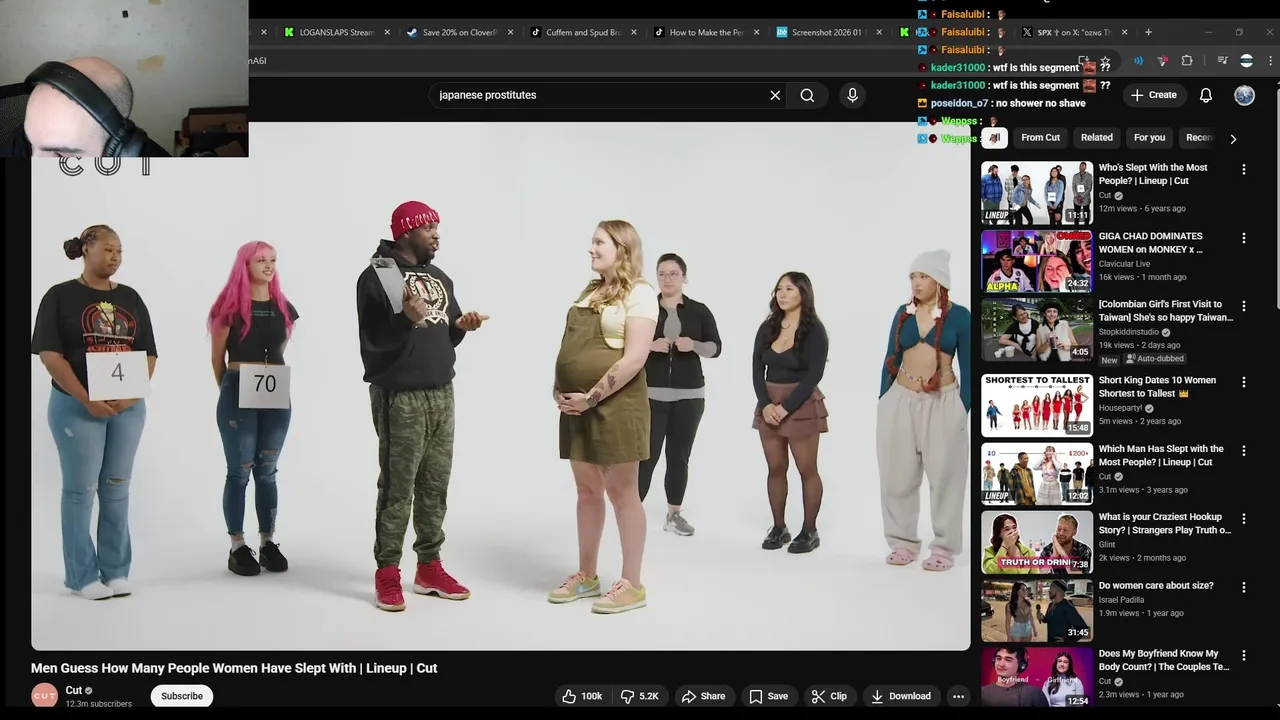1280x720 pixels.
Task: Select the Related filter chip
Action: (x=1096, y=138)
